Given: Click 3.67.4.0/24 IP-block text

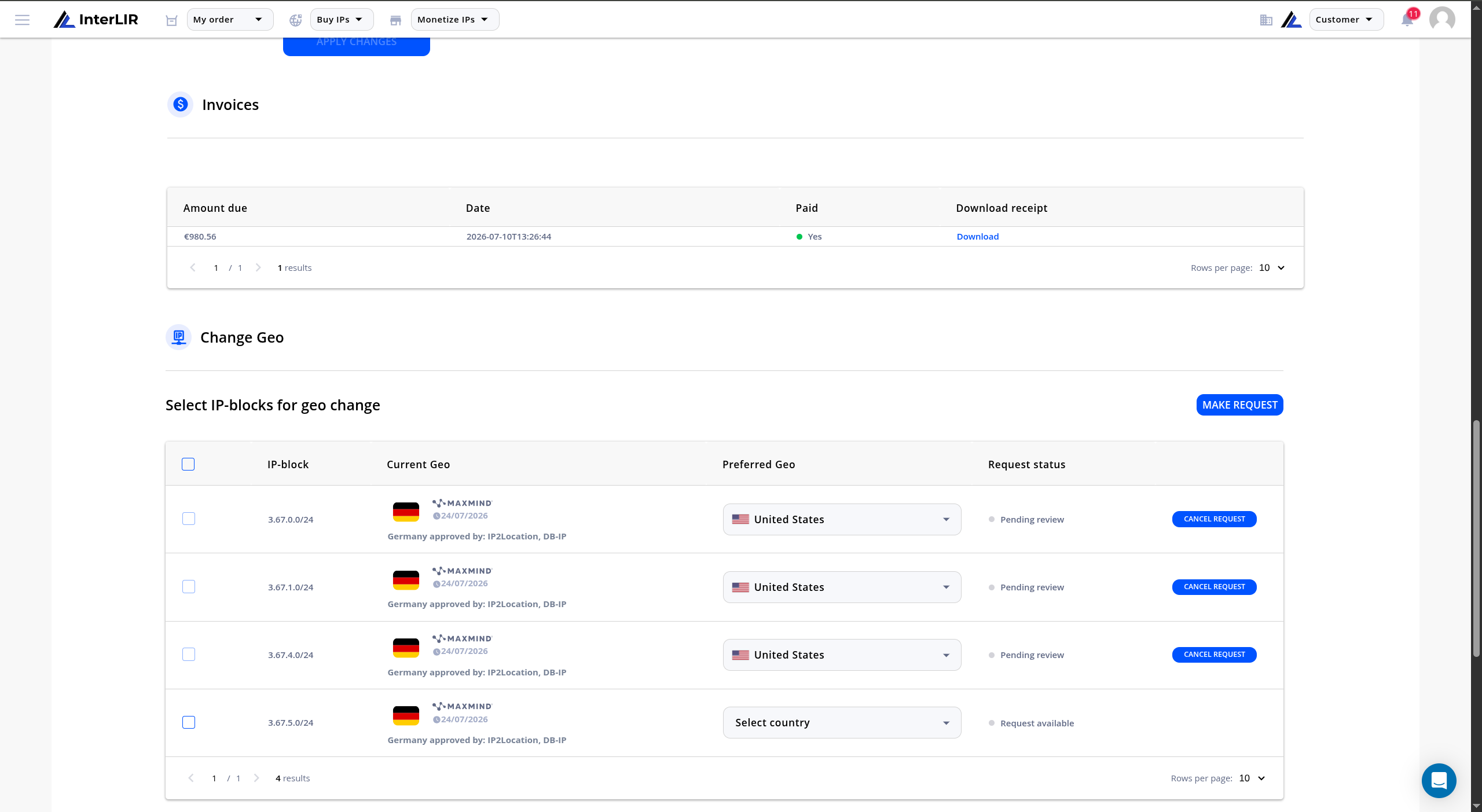Looking at the screenshot, I should (x=290, y=655).
